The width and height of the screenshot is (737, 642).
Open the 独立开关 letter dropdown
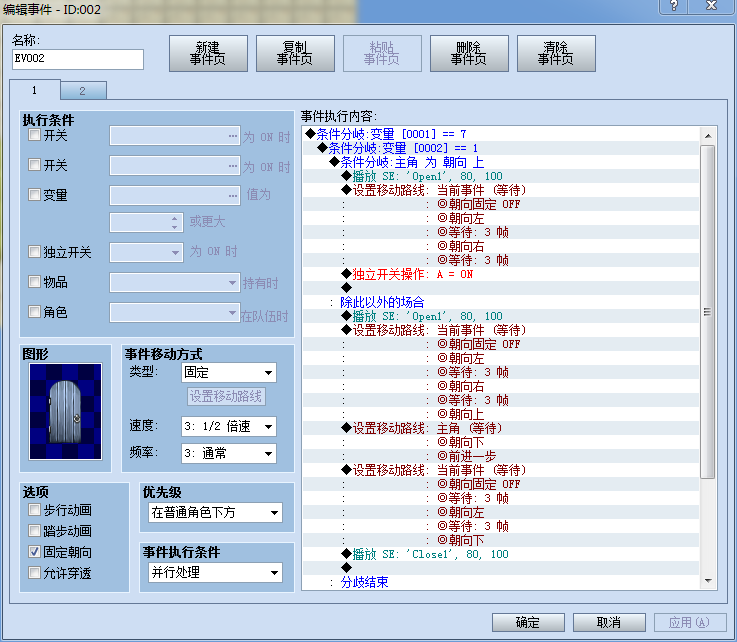coord(146,252)
